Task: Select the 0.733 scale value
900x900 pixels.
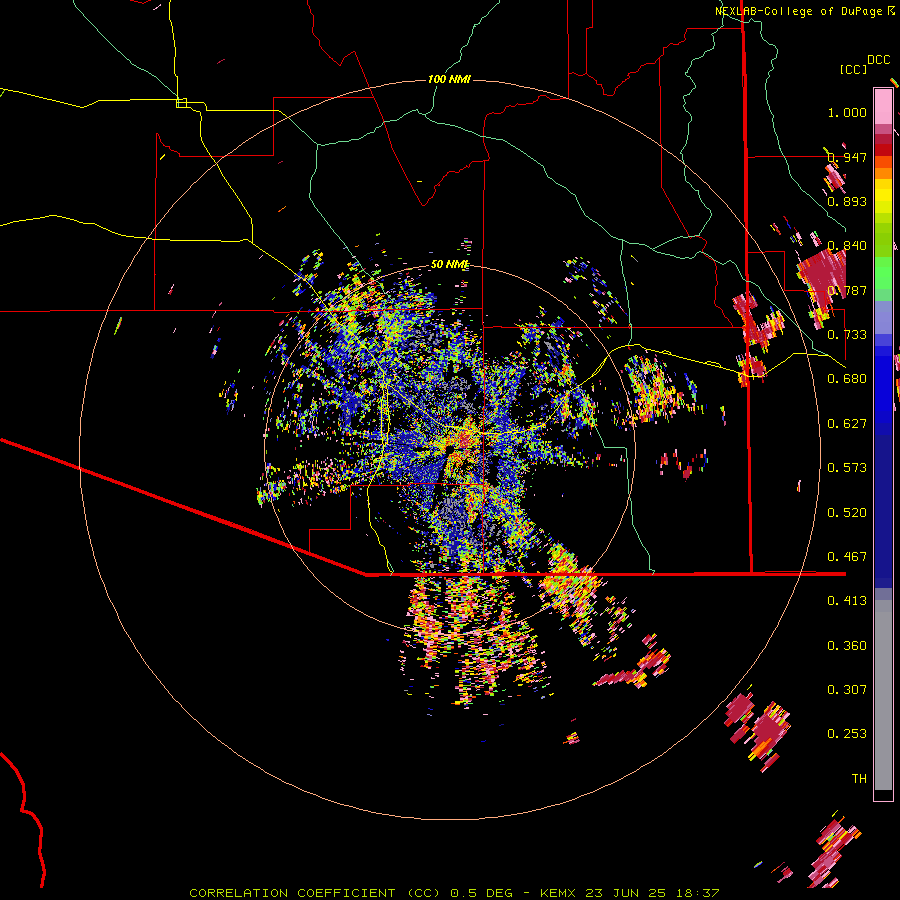Action: [847, 335]
